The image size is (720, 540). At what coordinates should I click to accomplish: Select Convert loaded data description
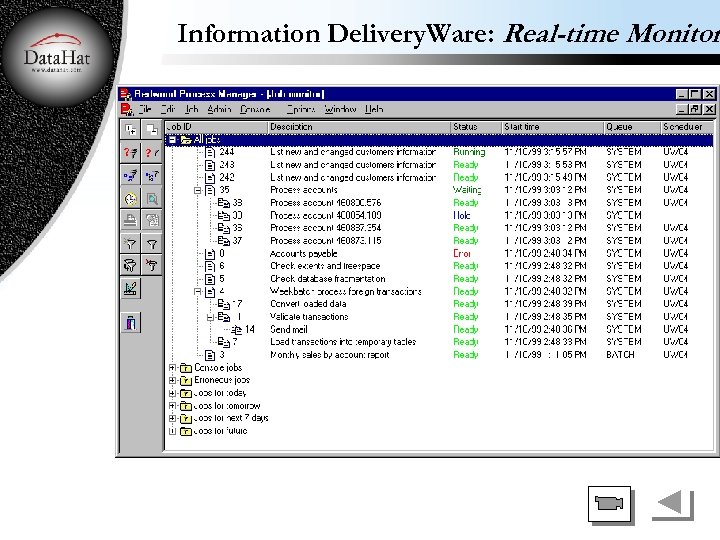(308, 304)
